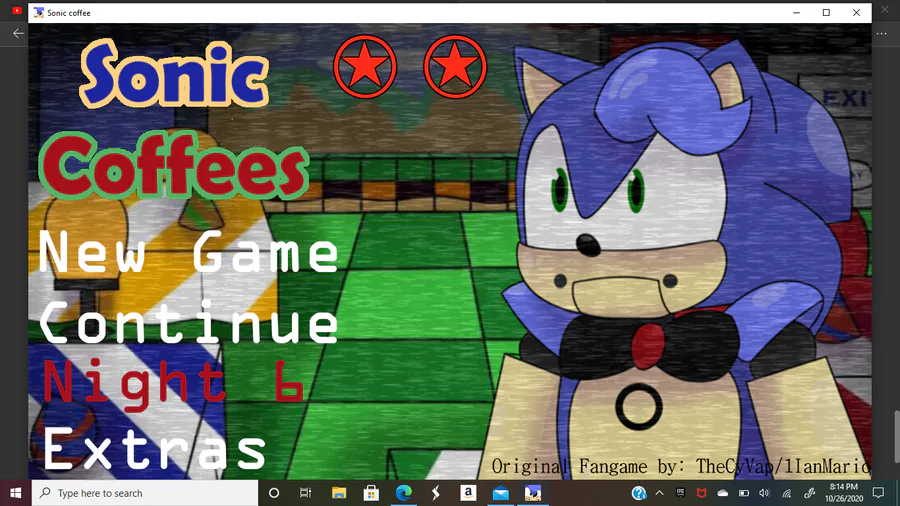Open the volume speaker control
Screen dimensions: 900x506
tap(764, 493)
